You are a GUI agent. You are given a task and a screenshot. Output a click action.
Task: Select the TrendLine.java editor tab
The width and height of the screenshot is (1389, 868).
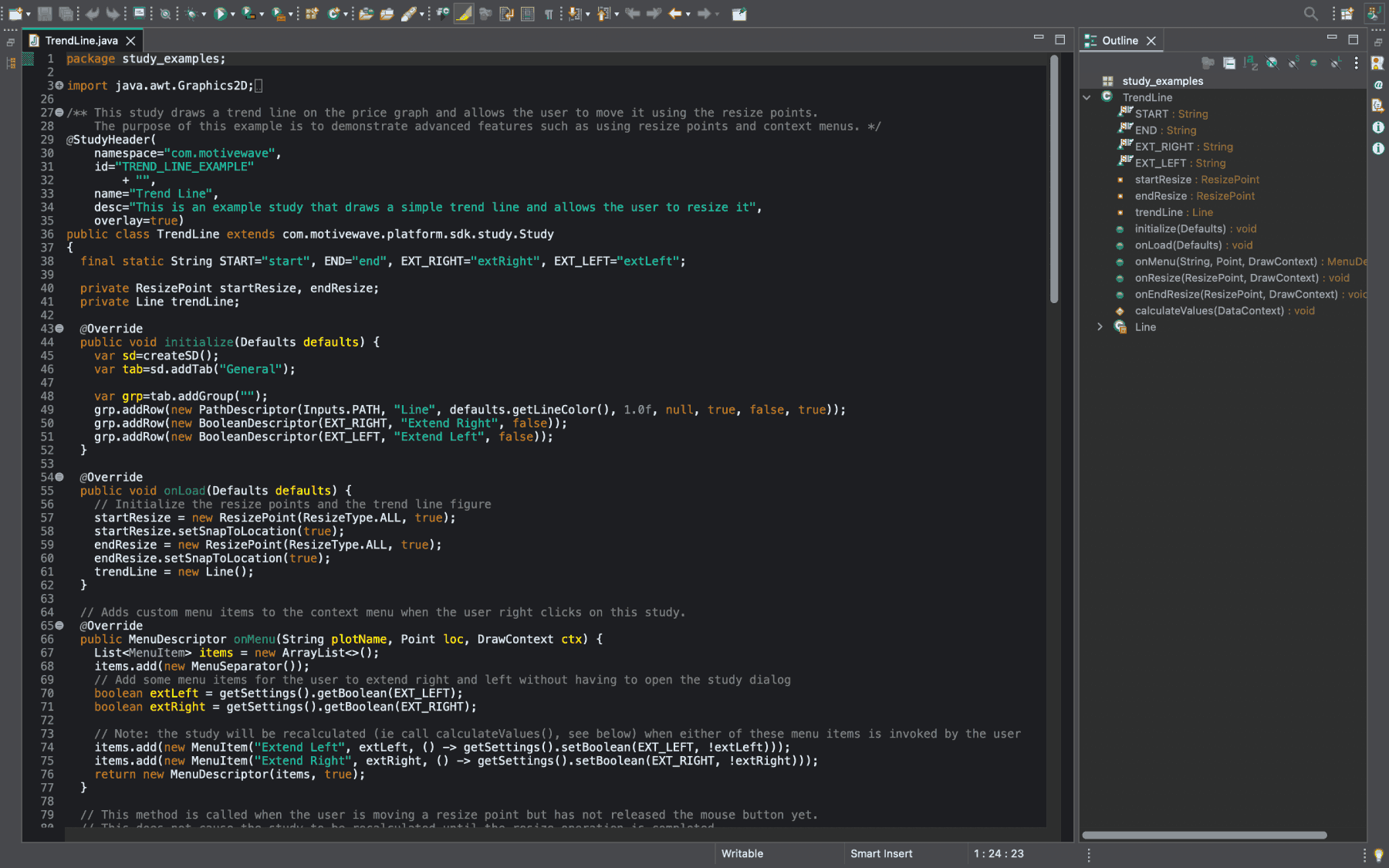[x=81, y=41]
